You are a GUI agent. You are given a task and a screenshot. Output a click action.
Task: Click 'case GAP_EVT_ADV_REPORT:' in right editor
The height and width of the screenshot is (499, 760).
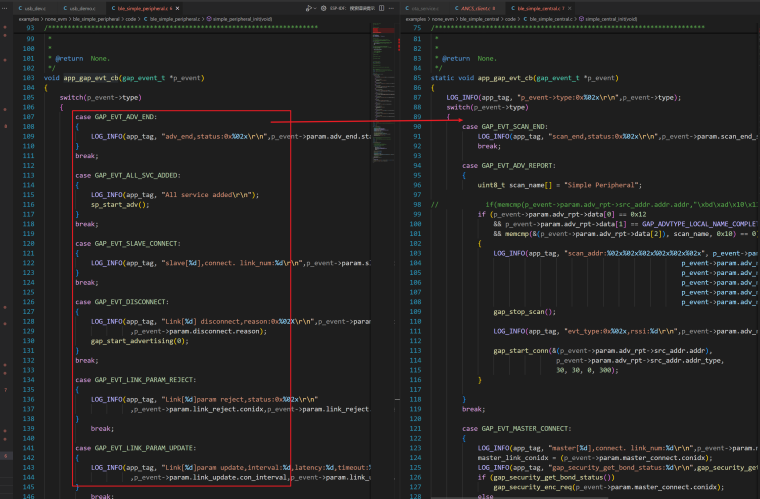508,166
